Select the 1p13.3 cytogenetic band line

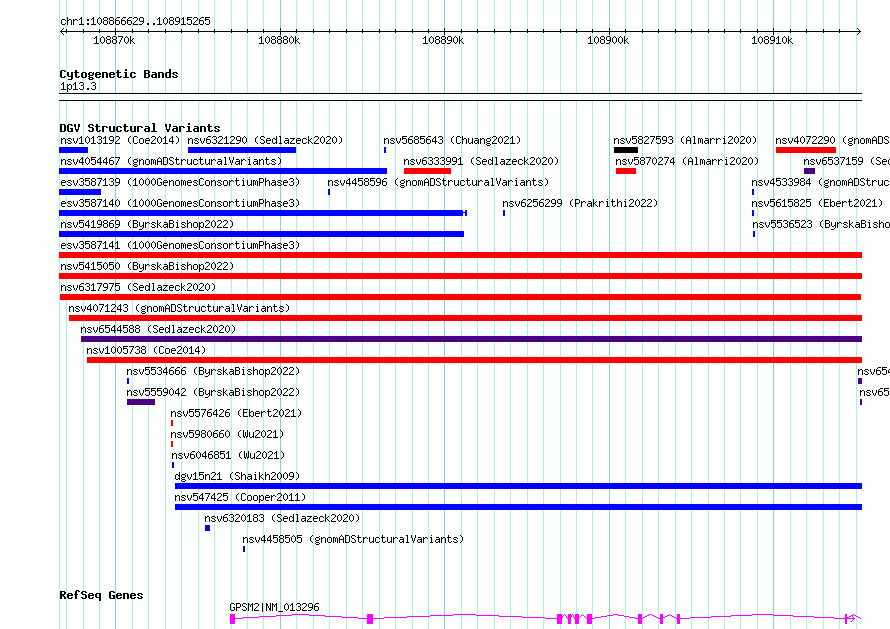pos(460,97)
